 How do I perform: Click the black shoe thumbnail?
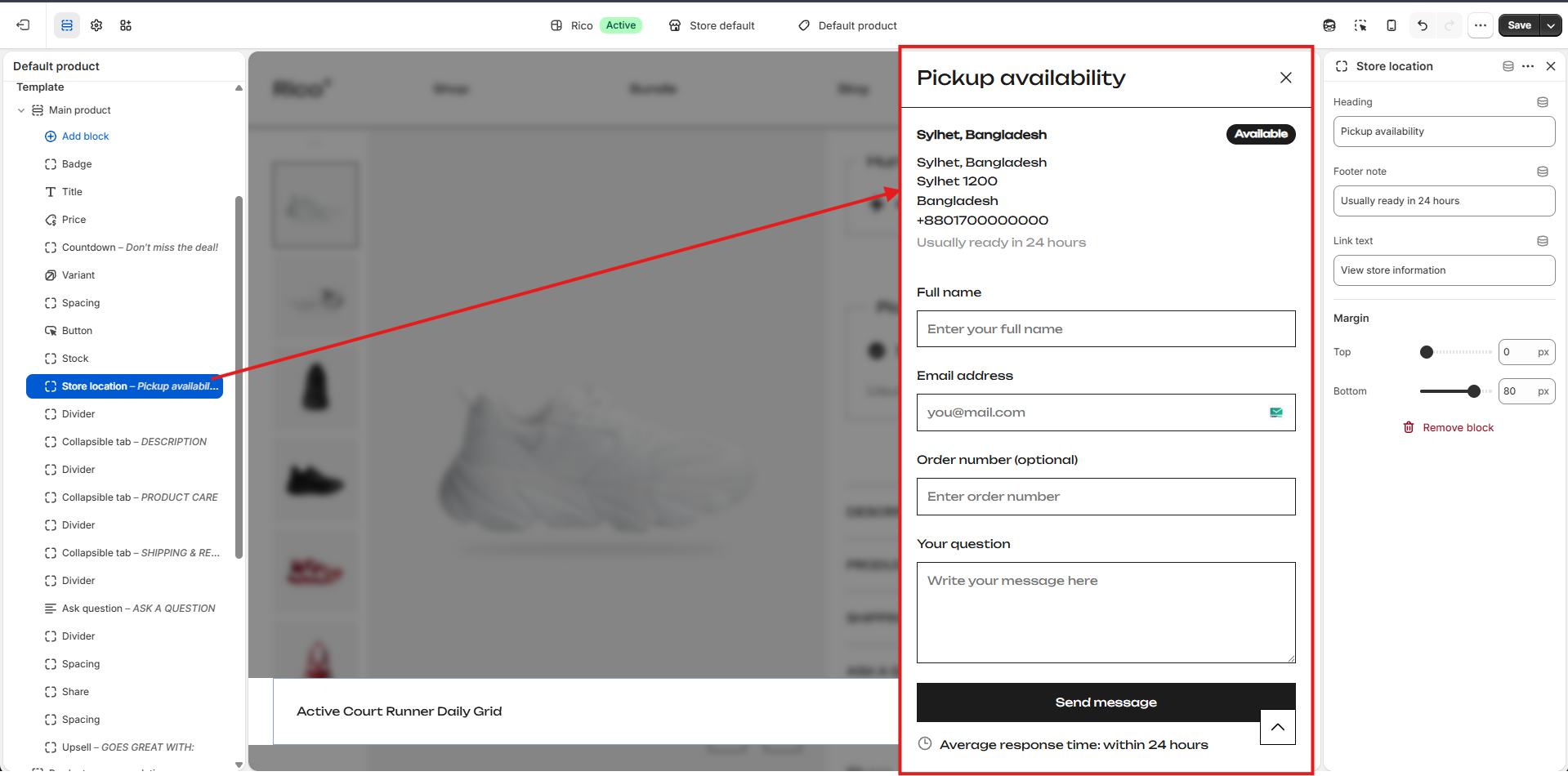click(315, 480)
